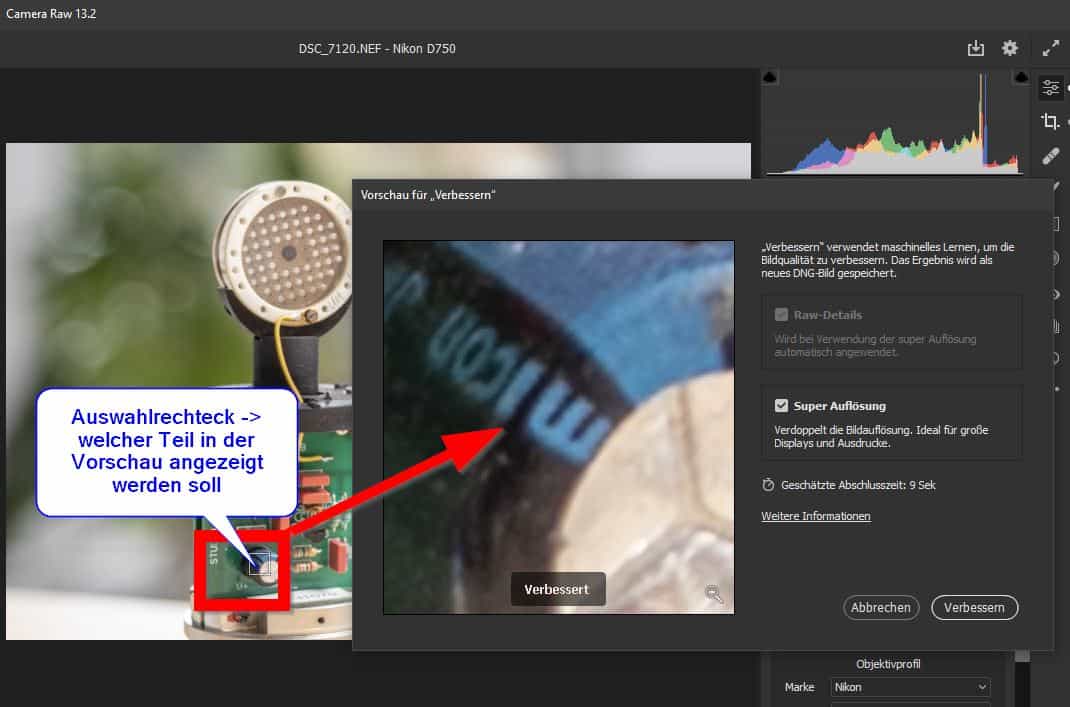This screenshot has height=707, width=1070.
Task: Uncheck the Super Auflösung checkbox
Action: pos(782,406)
